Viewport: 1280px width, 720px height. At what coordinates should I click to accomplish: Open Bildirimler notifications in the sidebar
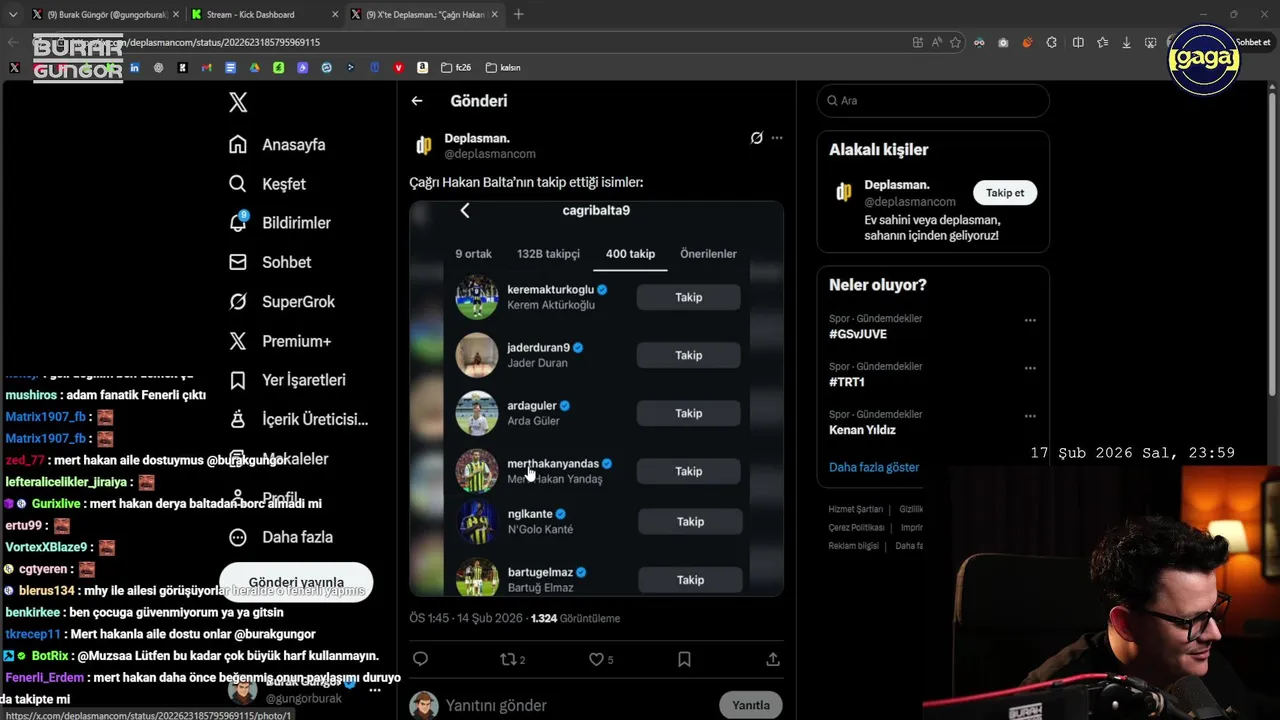click(x=279, y=223)
